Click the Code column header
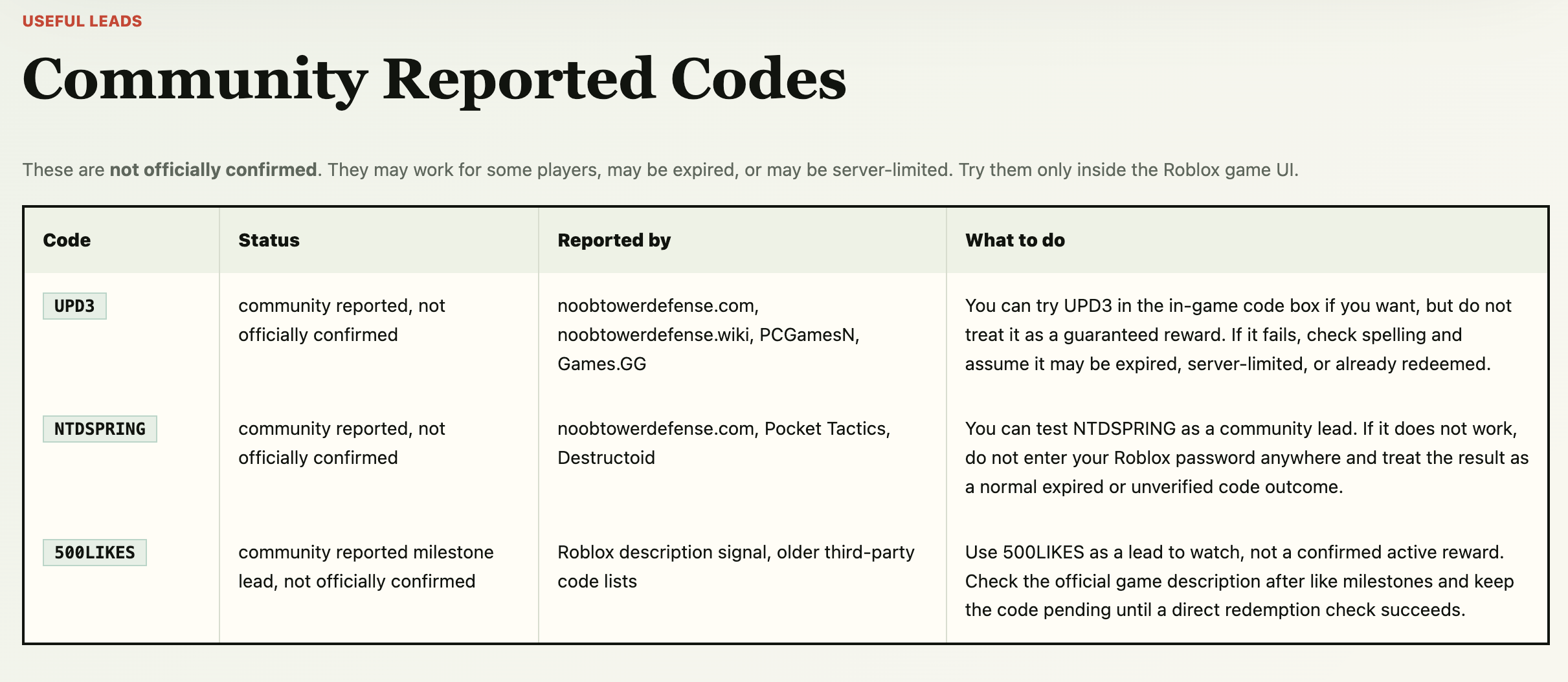This screenshot has height=682, width=1568. coord(67,240)
